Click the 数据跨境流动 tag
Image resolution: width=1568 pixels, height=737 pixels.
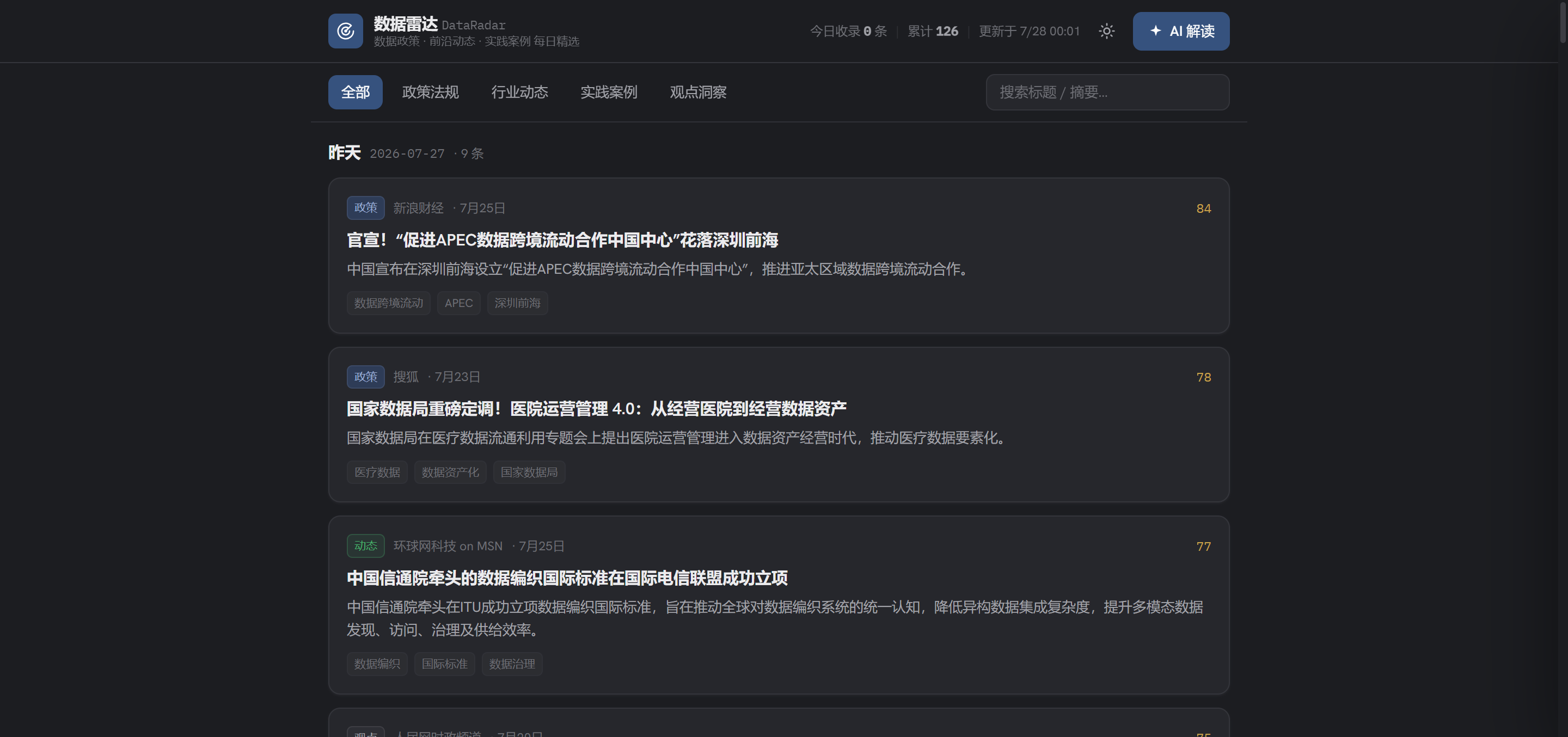(388, 303)
